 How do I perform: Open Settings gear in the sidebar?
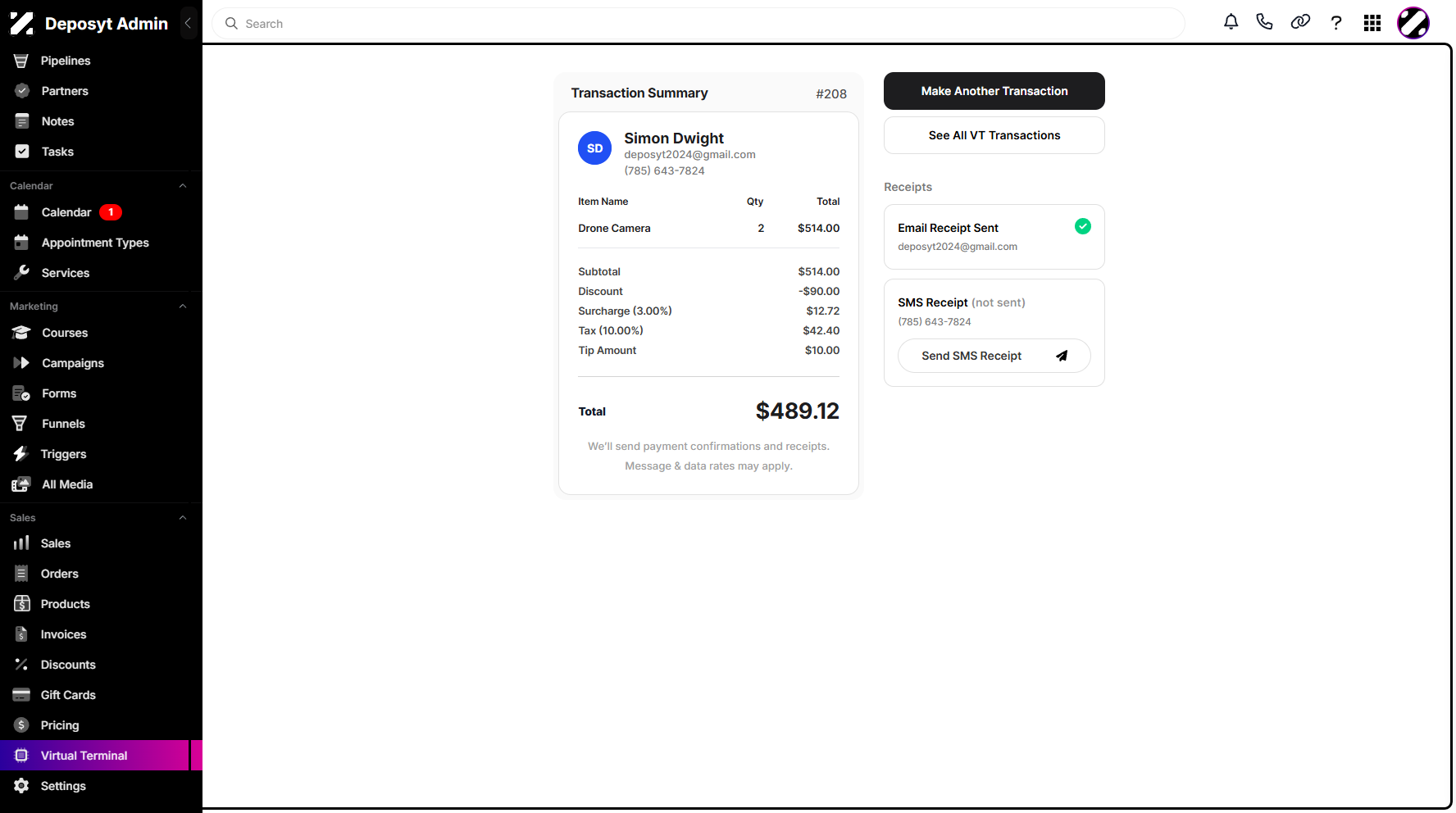pos(94,786)
